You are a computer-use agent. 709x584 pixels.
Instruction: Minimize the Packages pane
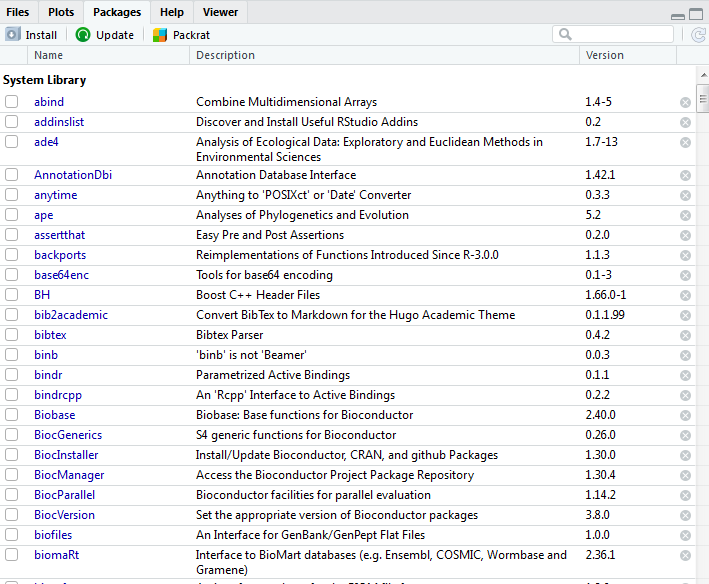(678, 14)
